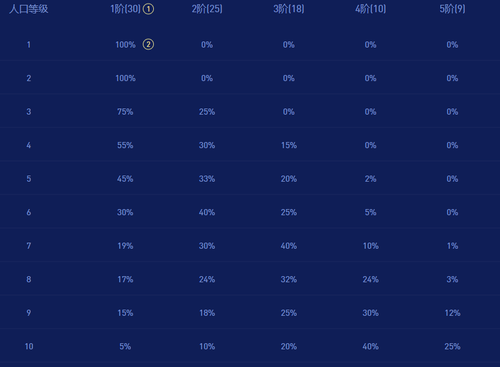Image resolution: width=500 pixels, height=367 pixels.
Task: Select the 19% value in level 7
Action: click(x=125, y=246)
